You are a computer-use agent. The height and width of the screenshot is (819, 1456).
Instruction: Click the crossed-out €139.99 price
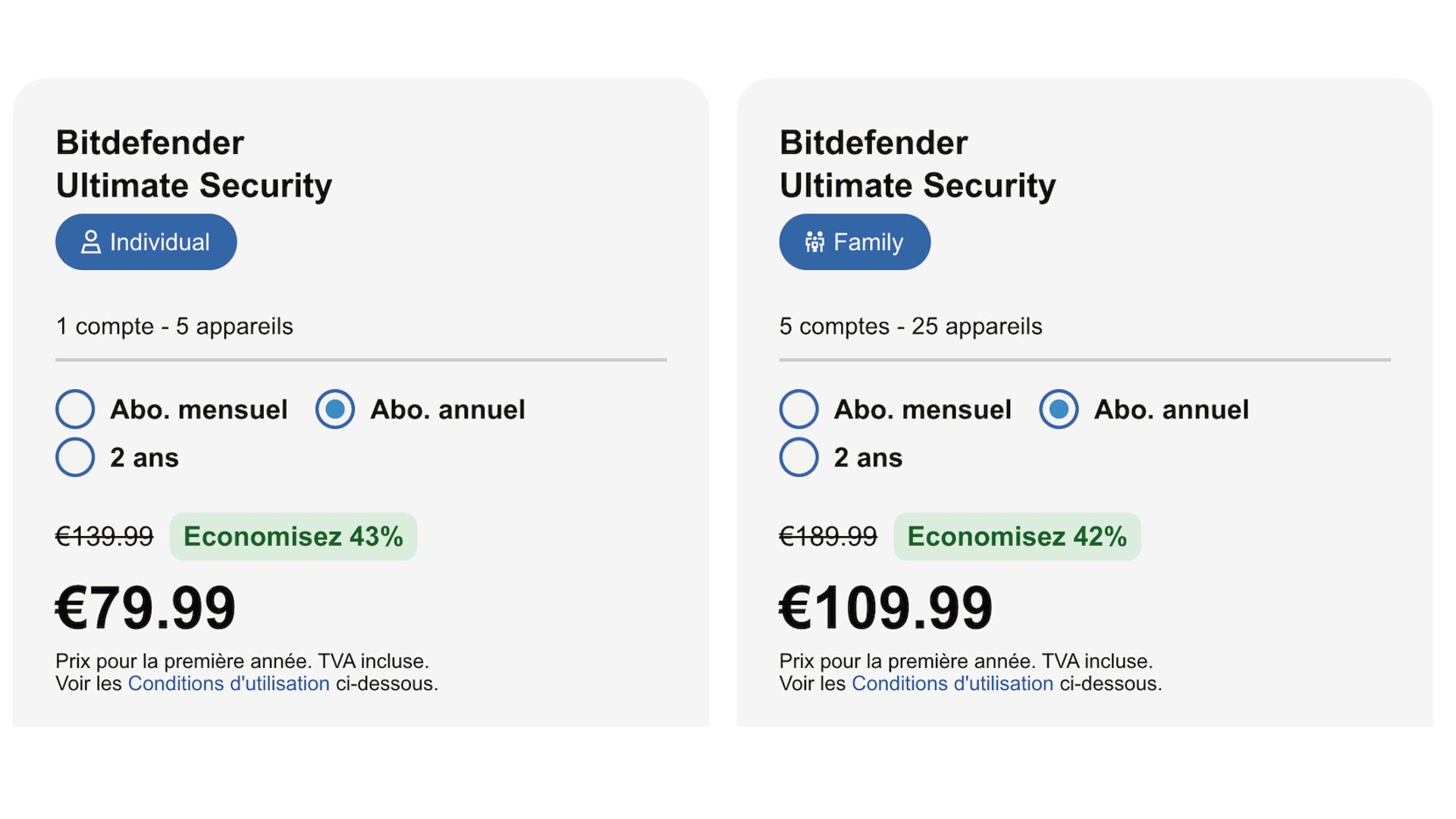[105, 537]
